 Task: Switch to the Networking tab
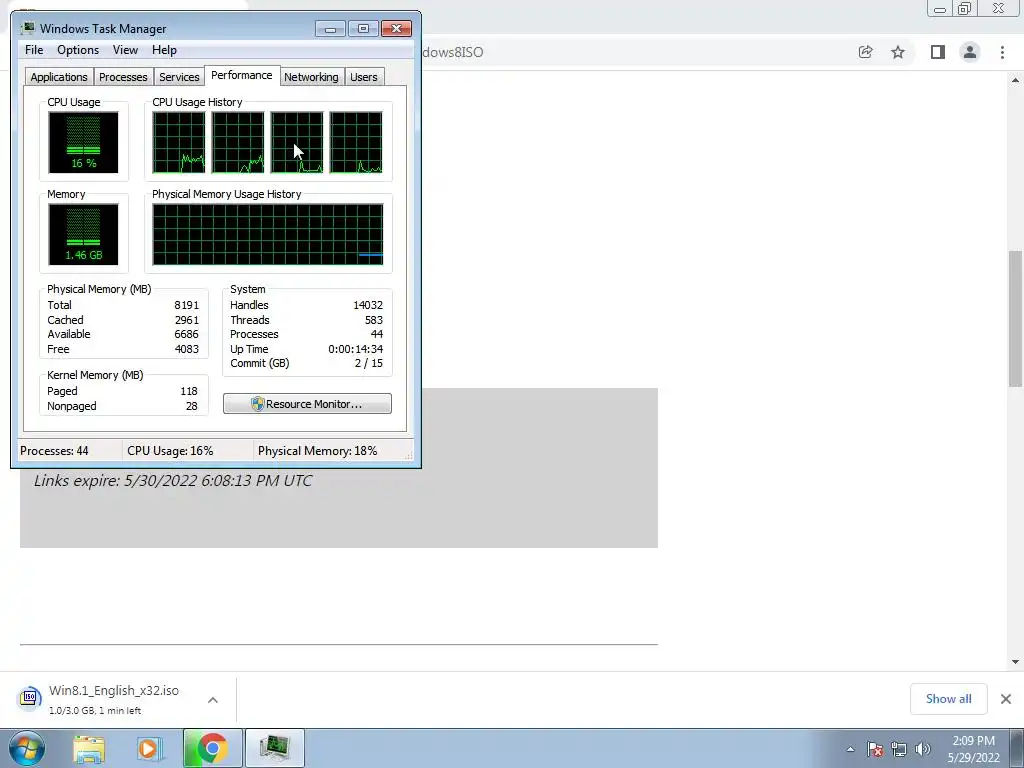pos(311,77)
